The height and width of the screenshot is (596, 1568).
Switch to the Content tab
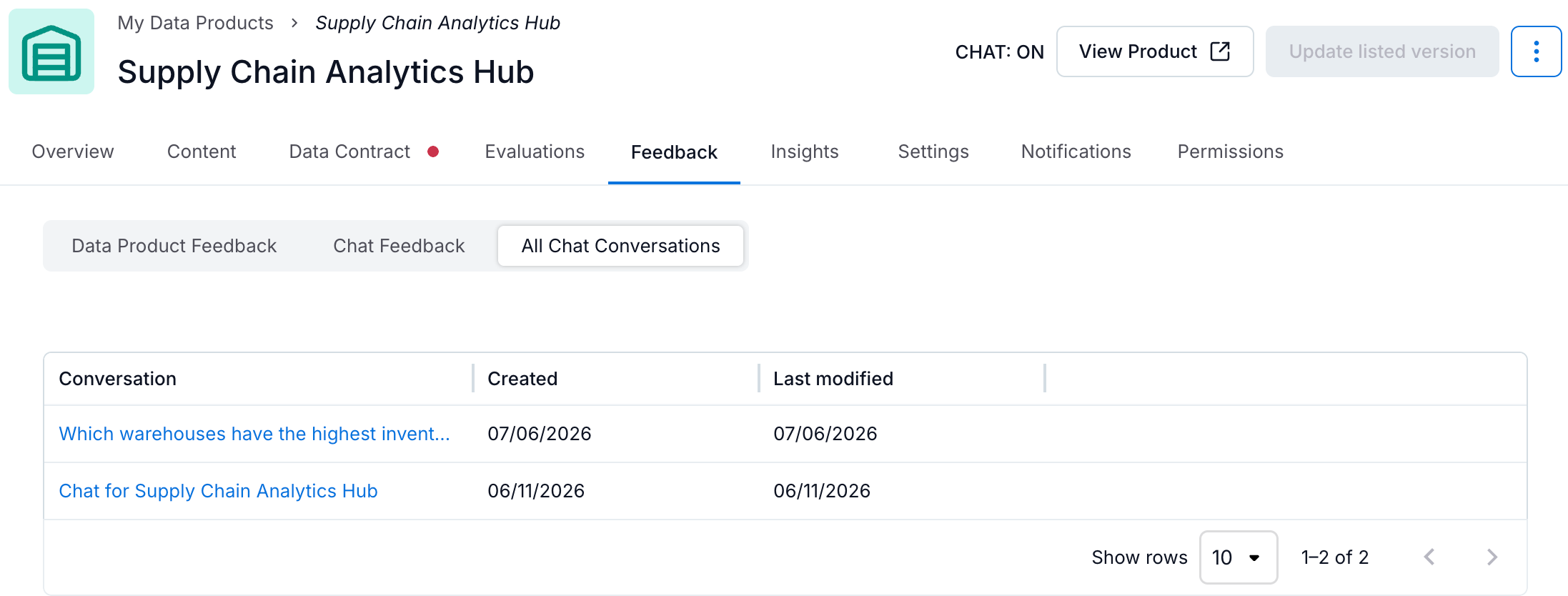pyautogui.click(x=202, y=152)
